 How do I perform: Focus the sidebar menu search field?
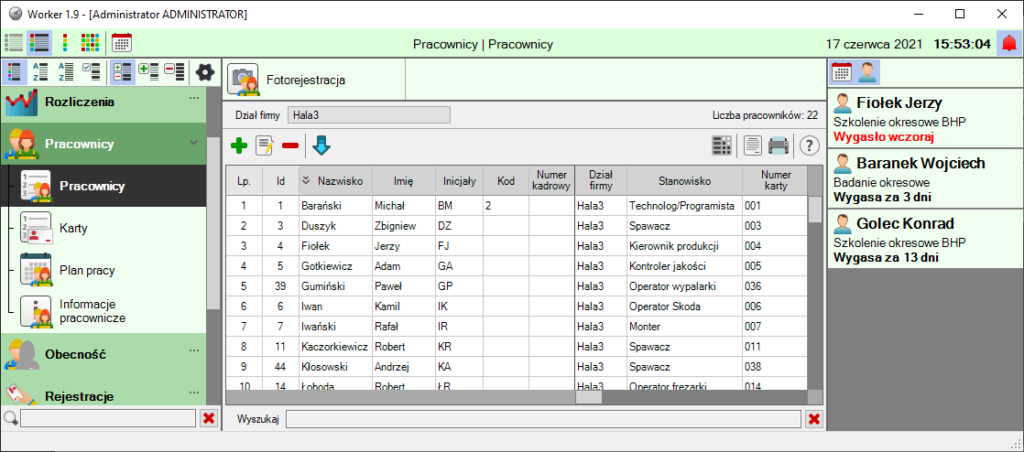click(x=108, y=418)
